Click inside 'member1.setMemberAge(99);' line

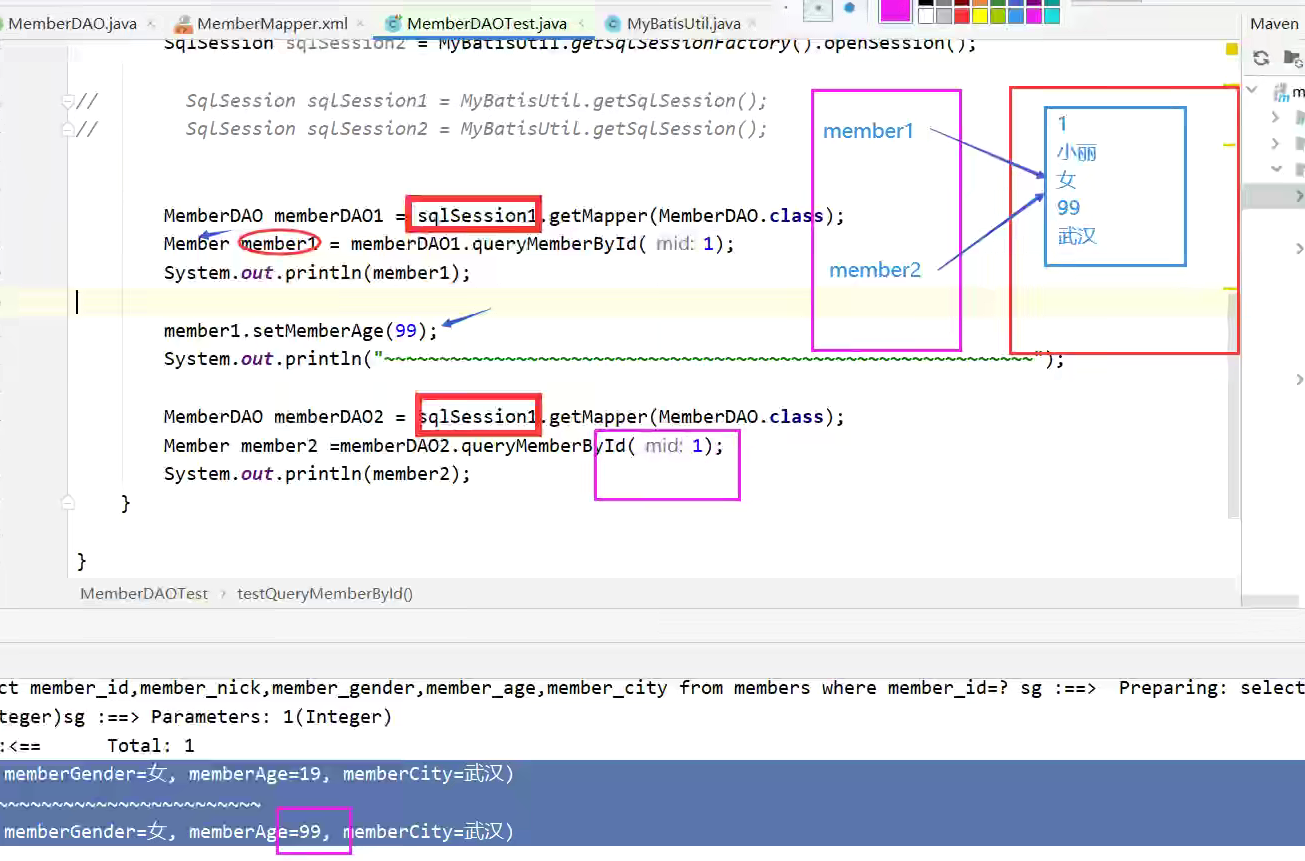coord(301,331)
